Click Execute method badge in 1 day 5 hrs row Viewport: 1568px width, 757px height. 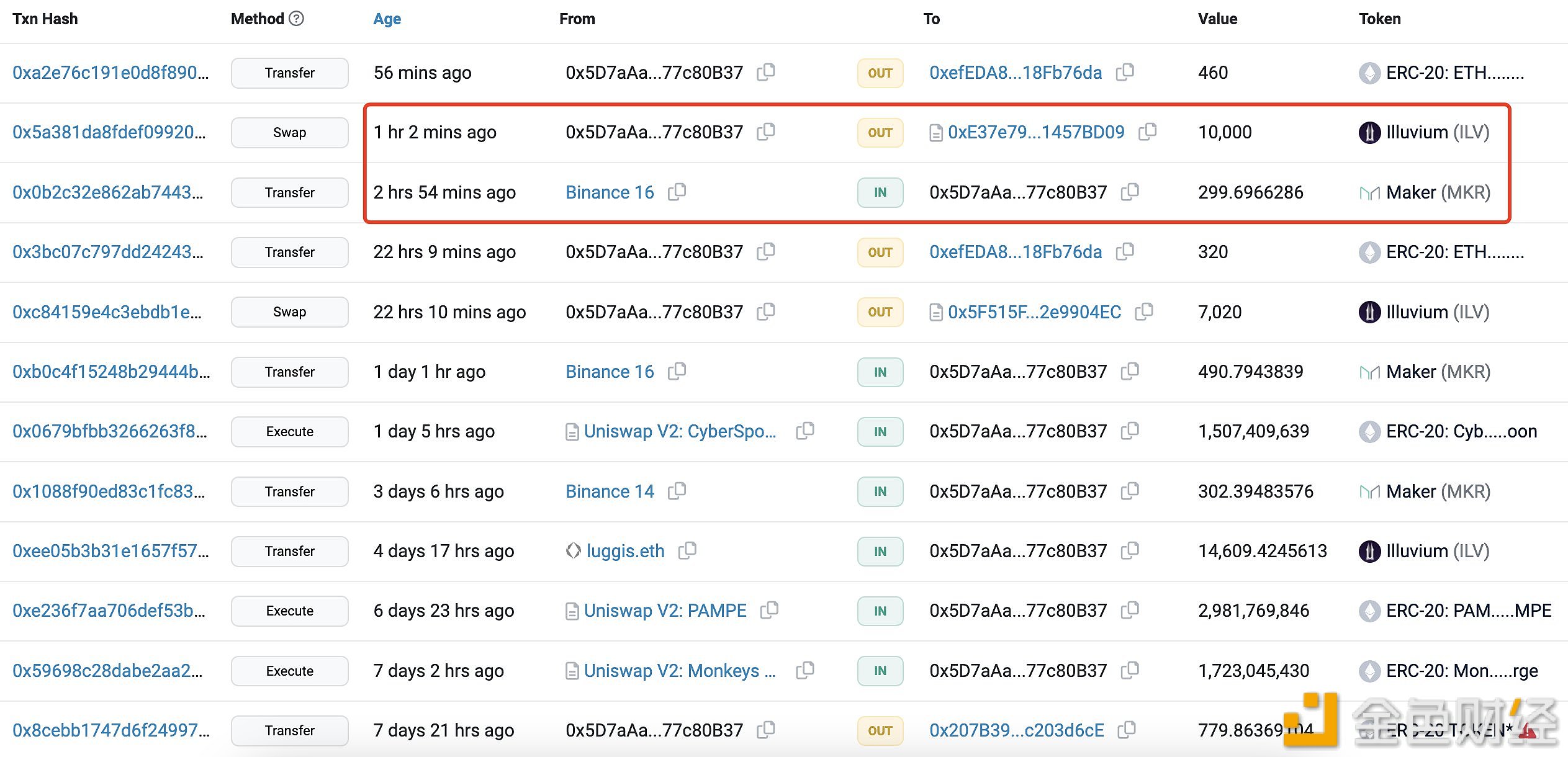(x=289, y=431)
